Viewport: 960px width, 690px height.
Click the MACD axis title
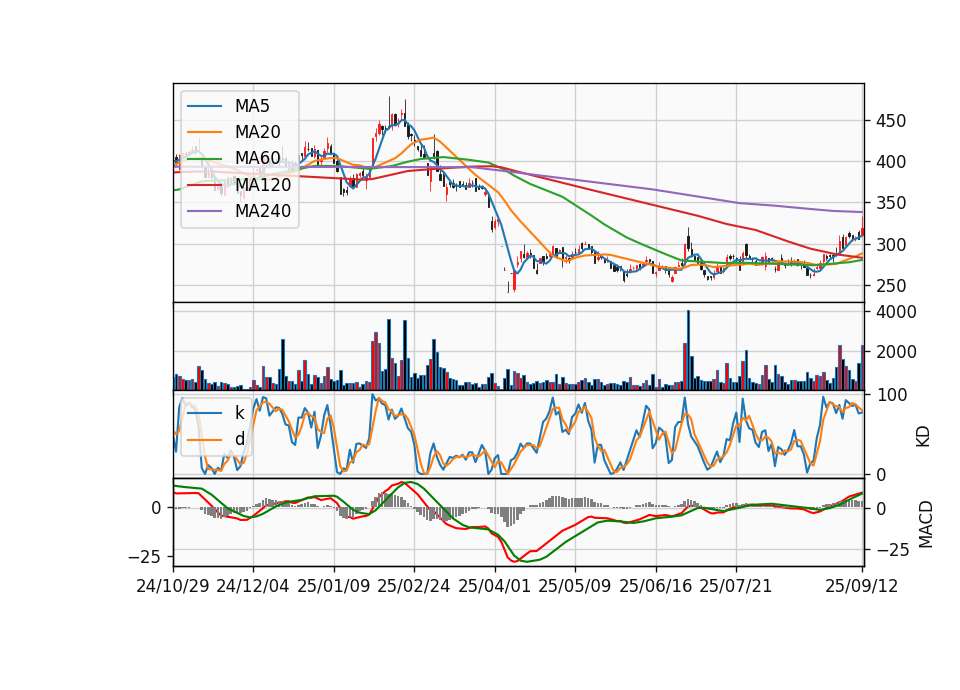[925, 524]
